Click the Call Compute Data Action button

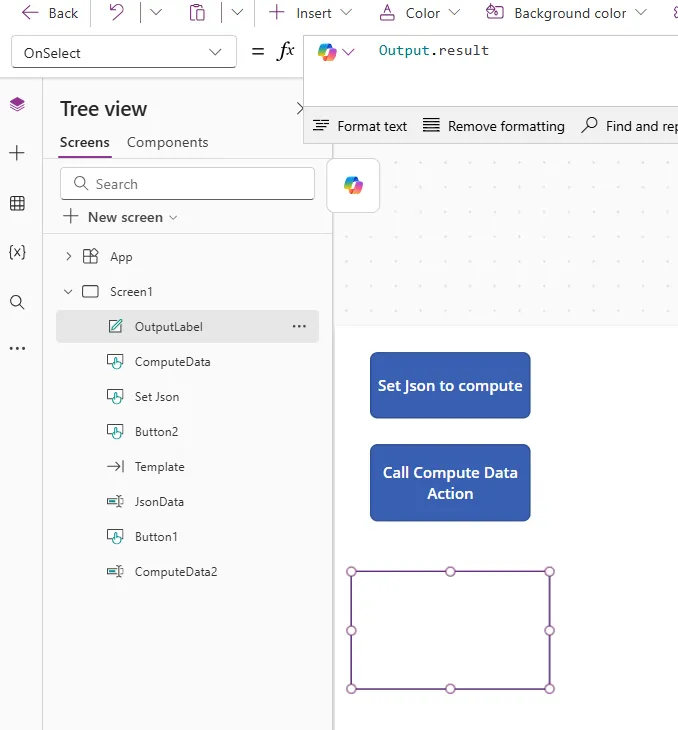pos(450,483)
